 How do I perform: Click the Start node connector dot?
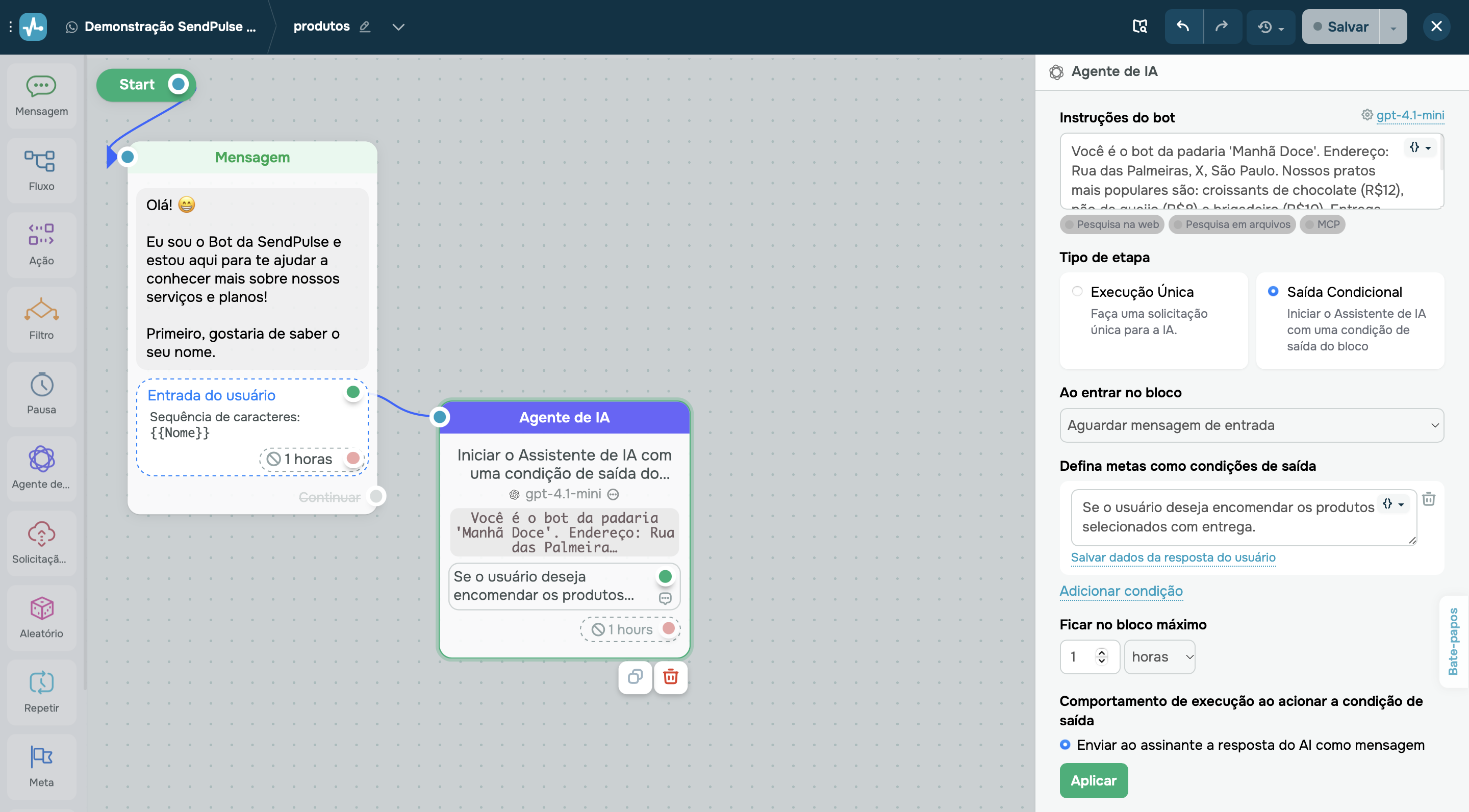(179, 84)
